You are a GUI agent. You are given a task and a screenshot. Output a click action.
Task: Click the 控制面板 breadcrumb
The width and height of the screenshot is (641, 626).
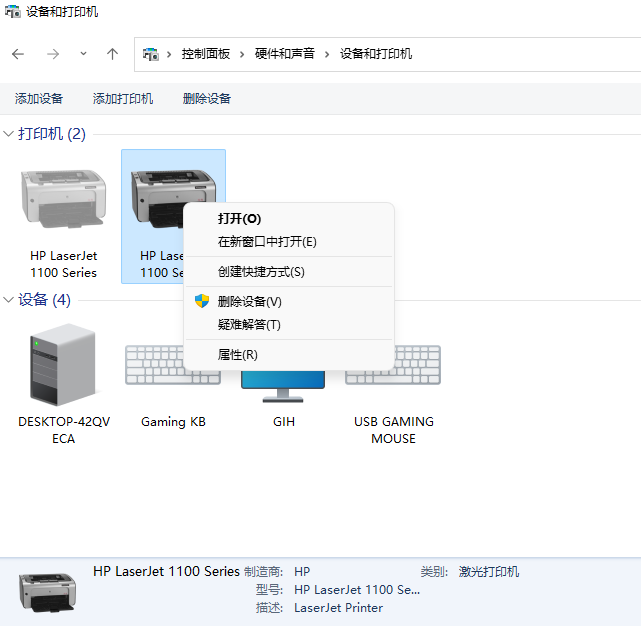click(206, 54)
